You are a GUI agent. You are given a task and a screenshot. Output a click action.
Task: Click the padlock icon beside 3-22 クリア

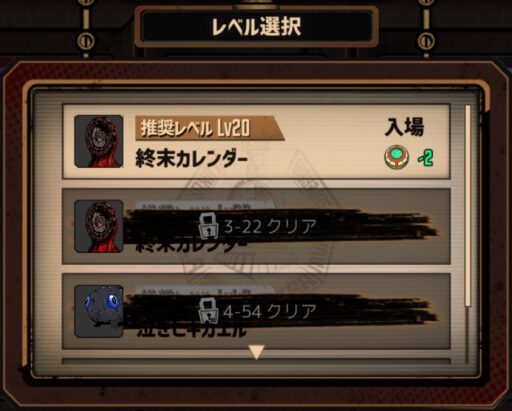208,226
